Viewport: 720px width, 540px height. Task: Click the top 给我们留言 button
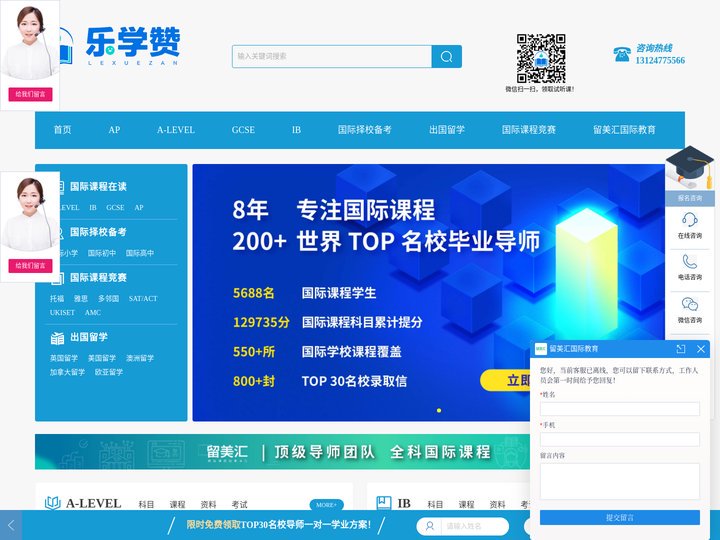tap(30, 94)
